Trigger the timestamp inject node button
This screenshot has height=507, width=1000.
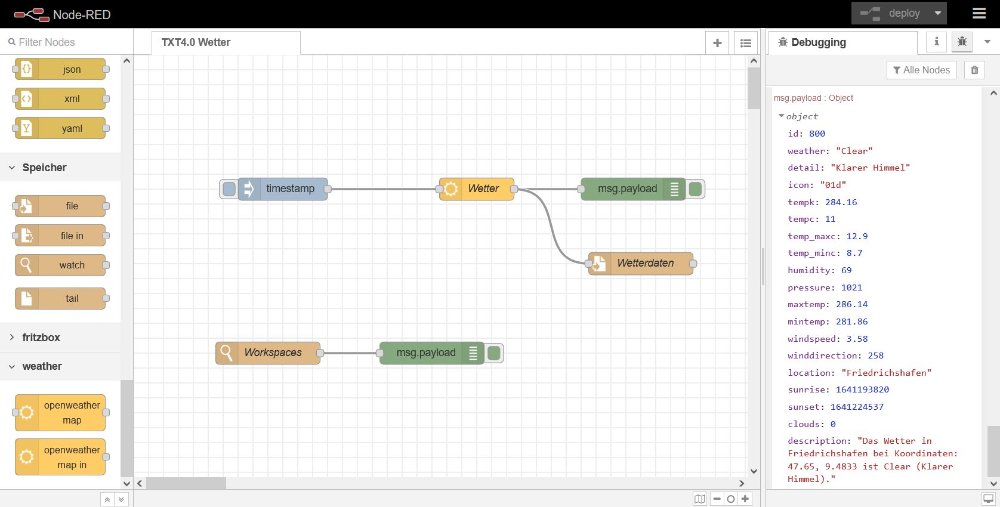[x=230, y=189]
